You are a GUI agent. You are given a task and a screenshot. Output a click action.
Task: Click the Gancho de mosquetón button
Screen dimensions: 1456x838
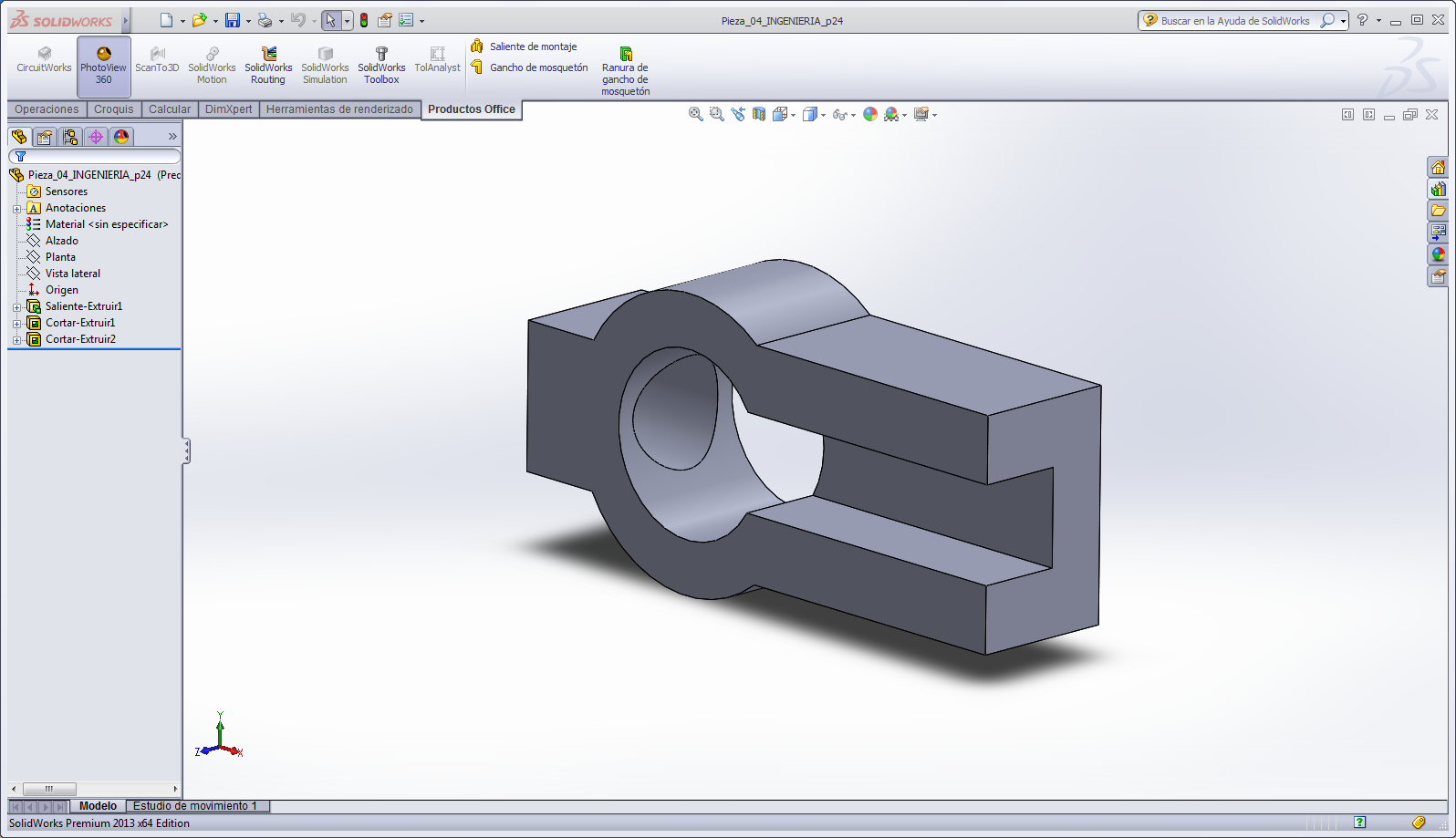click(x=538, y=67)
